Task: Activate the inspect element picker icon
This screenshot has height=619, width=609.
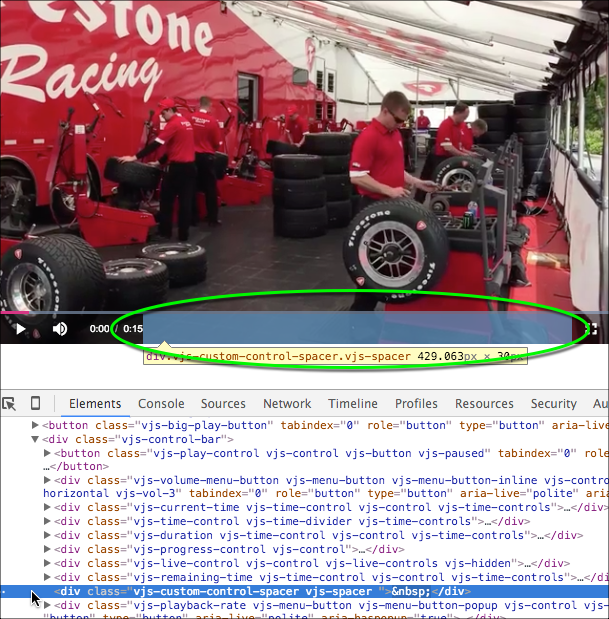Action: 10,403
